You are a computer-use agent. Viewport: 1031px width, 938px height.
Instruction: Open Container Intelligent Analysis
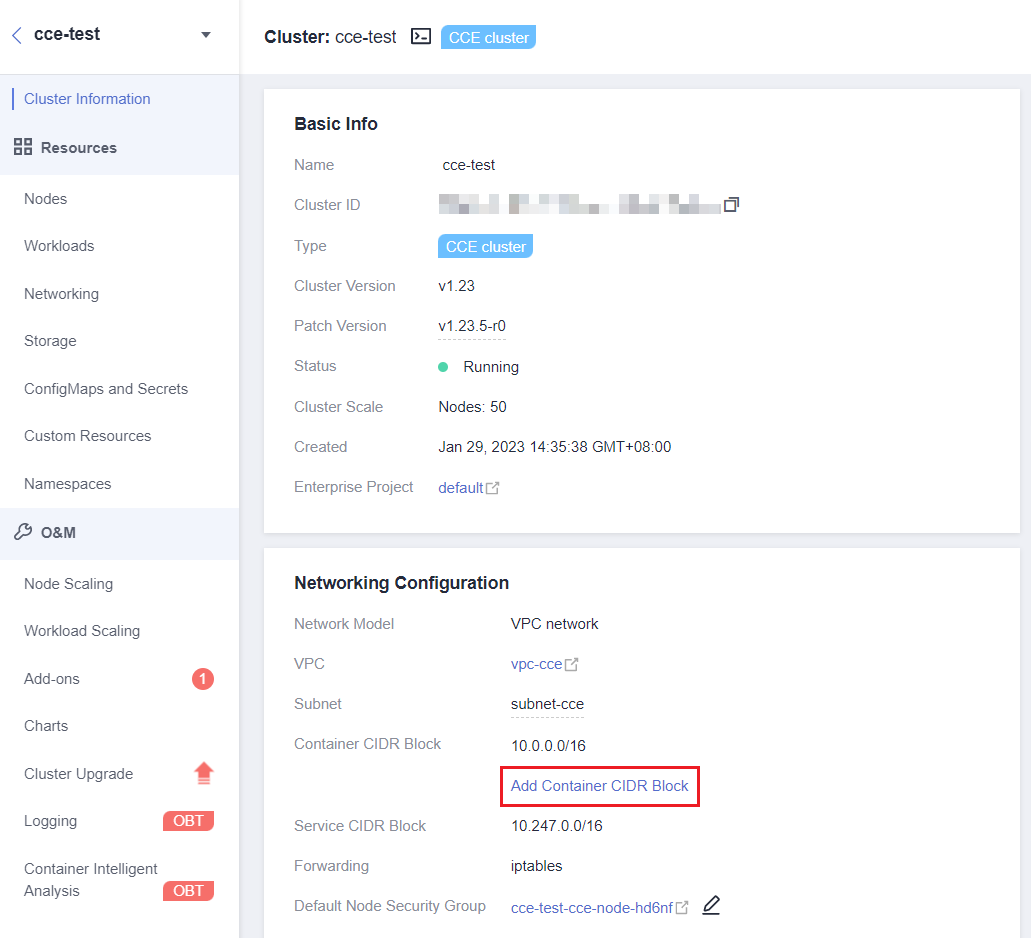click(x=90, y=879)
